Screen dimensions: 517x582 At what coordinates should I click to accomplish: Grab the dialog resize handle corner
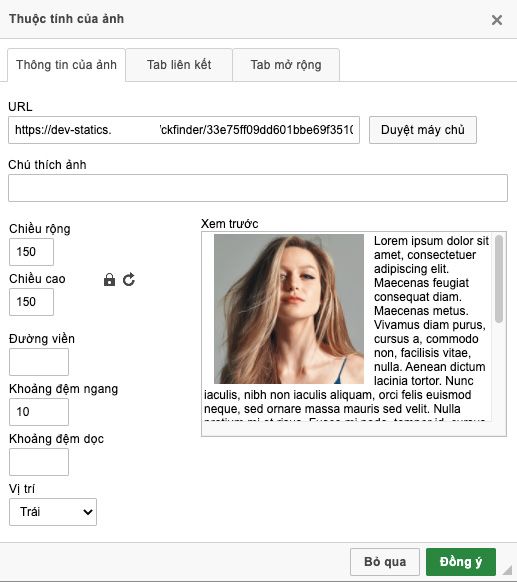pos(507,570)
